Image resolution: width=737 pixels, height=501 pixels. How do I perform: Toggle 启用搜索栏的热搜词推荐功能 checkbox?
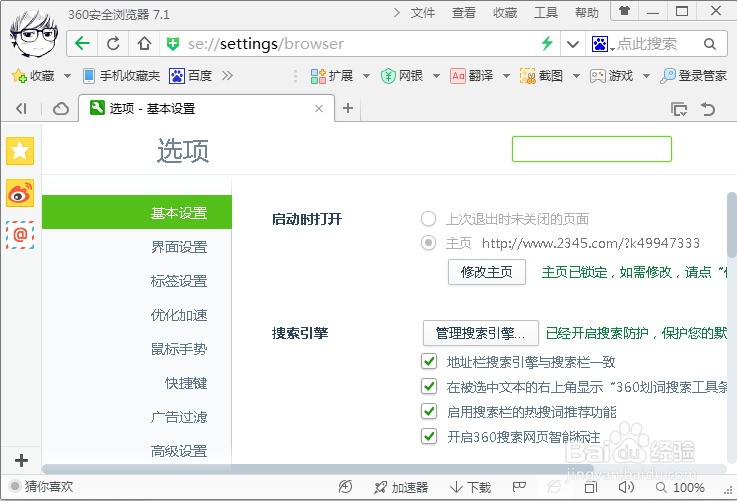(x=429, y=411)
